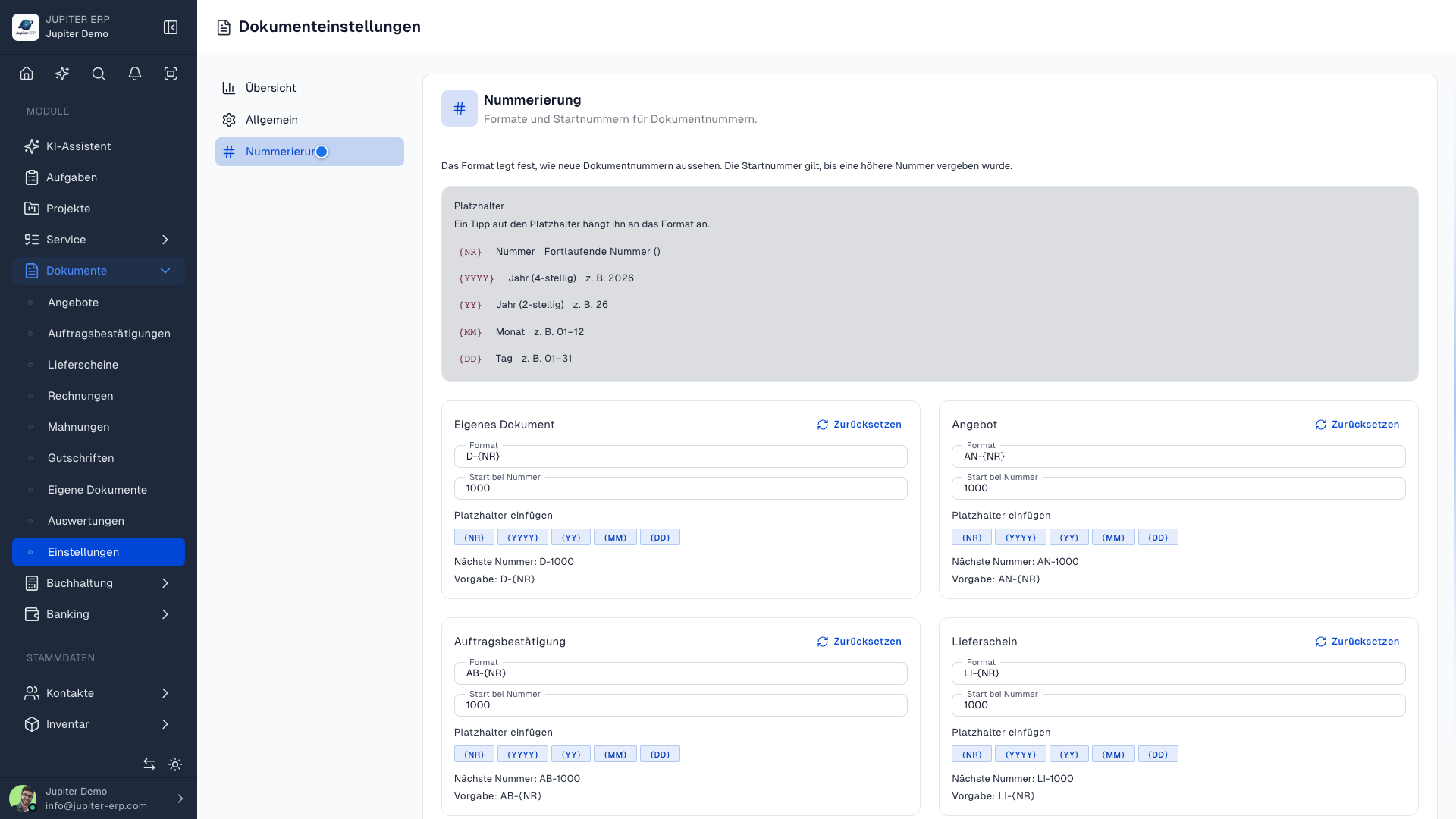This screenshot has height=819, width=1456.
Task: Reset numbering for Auftragsbestätigung
Action: coord(859,642)
